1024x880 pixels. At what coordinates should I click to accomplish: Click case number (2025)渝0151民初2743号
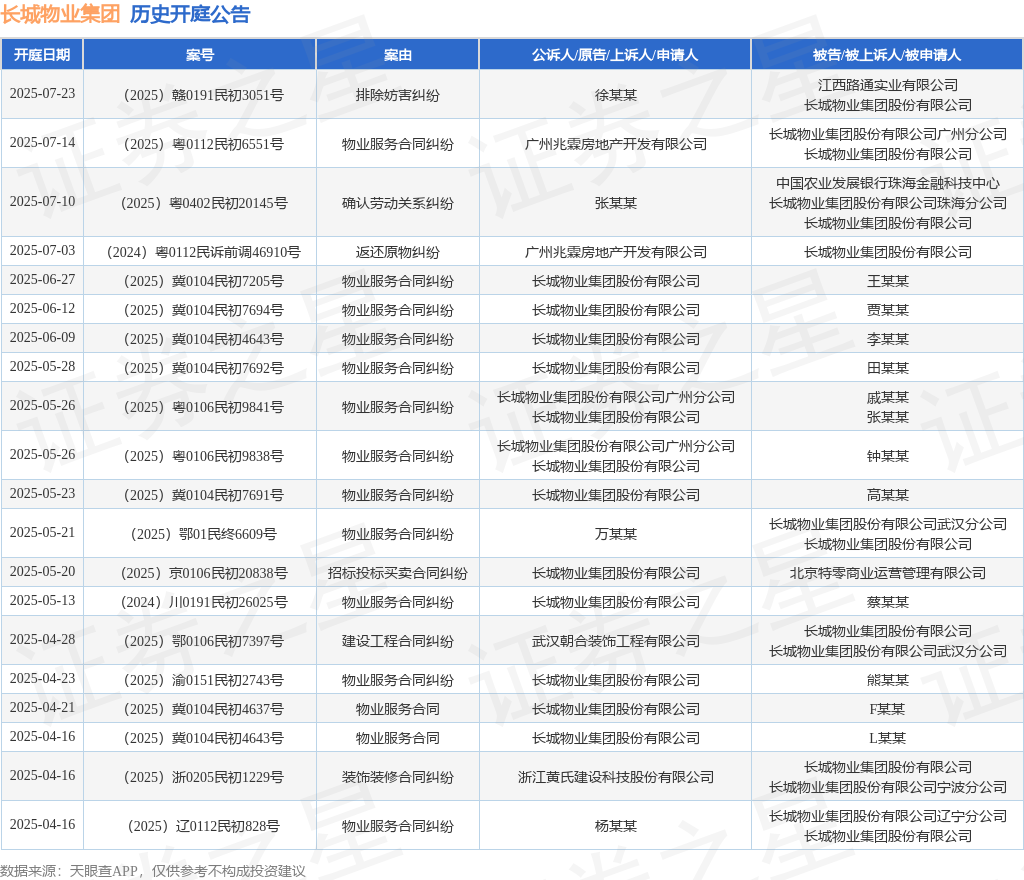pyautogui.click(x=203, y=680)
